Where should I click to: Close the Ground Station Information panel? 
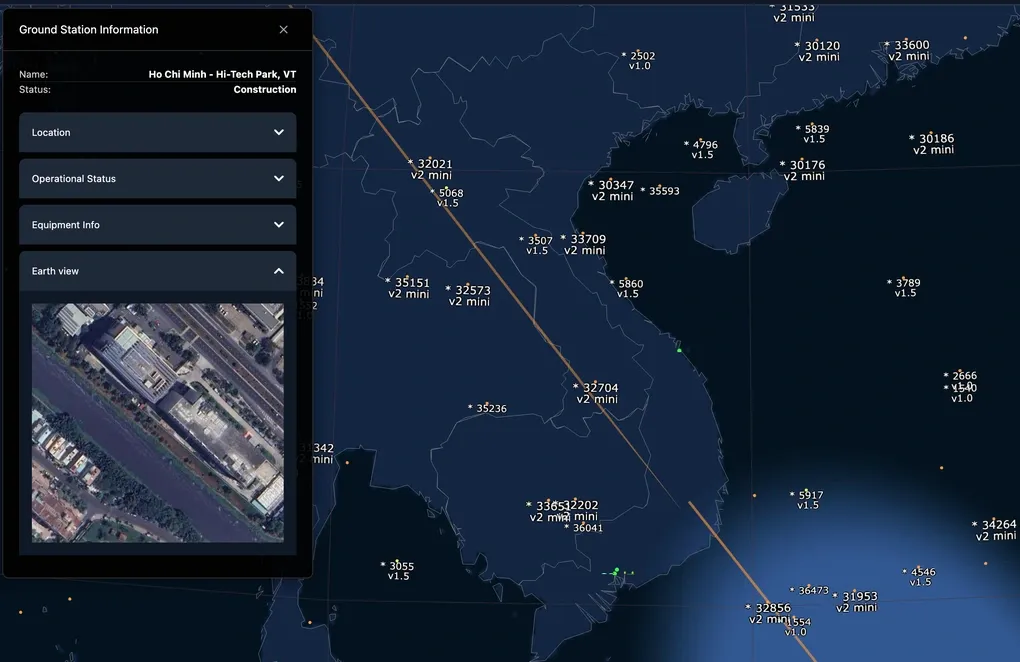tap(284, 30)
